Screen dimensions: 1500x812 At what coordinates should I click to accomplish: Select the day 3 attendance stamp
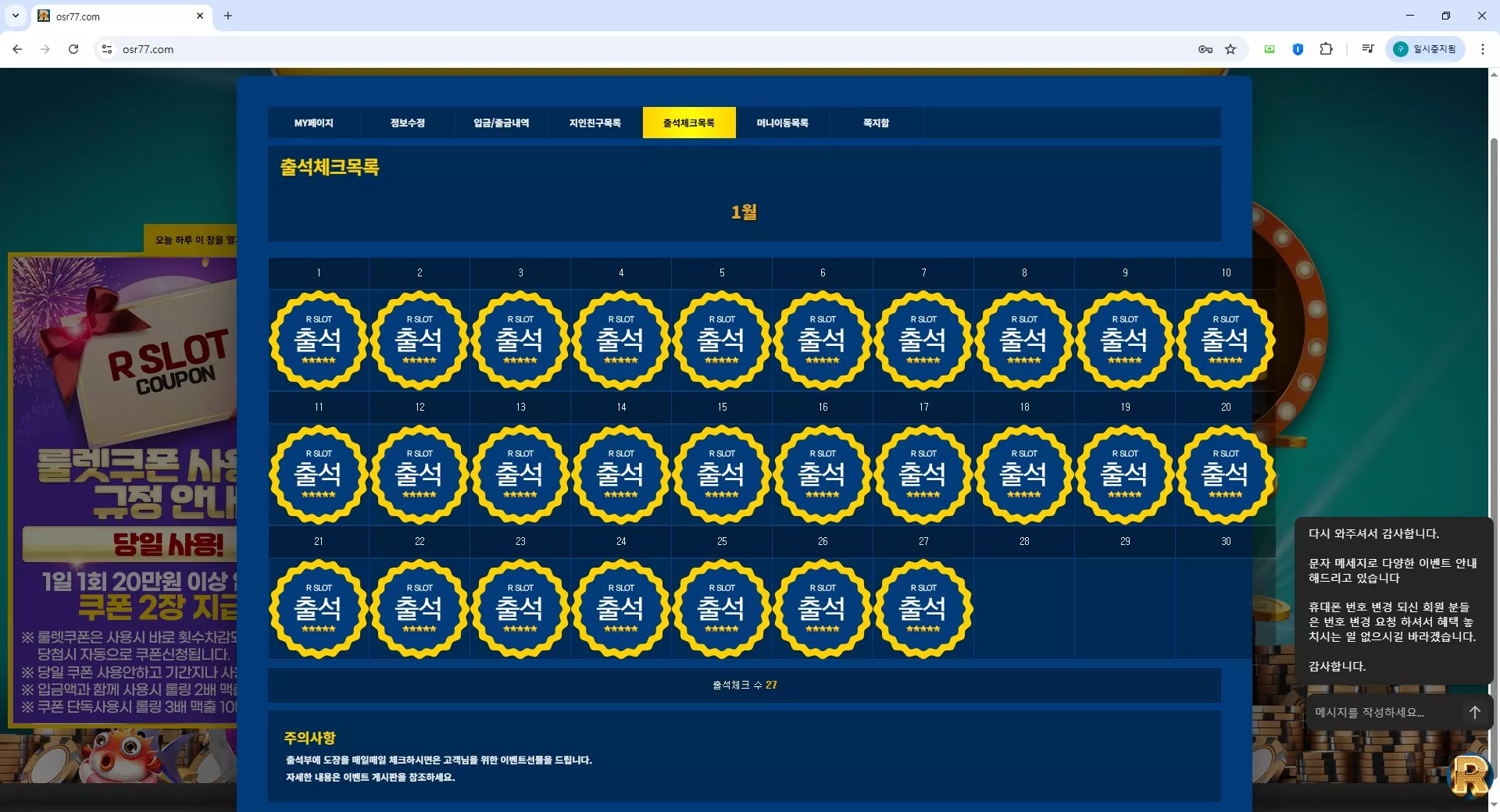click(520, 340)
